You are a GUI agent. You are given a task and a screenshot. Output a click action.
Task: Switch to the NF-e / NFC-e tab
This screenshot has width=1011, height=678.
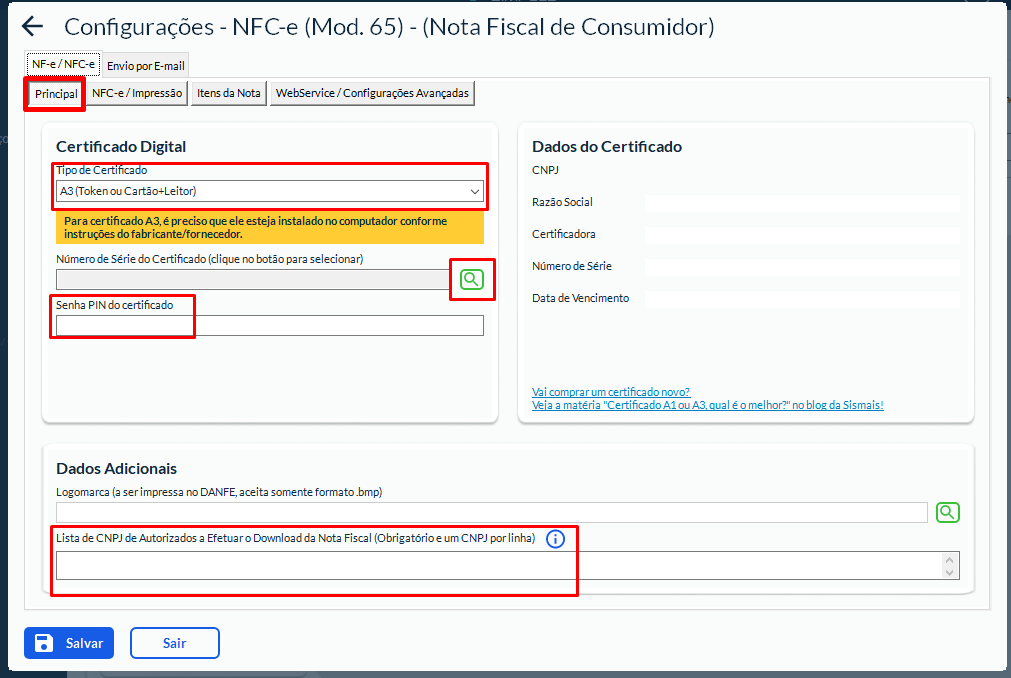click(x=63, y=65)
